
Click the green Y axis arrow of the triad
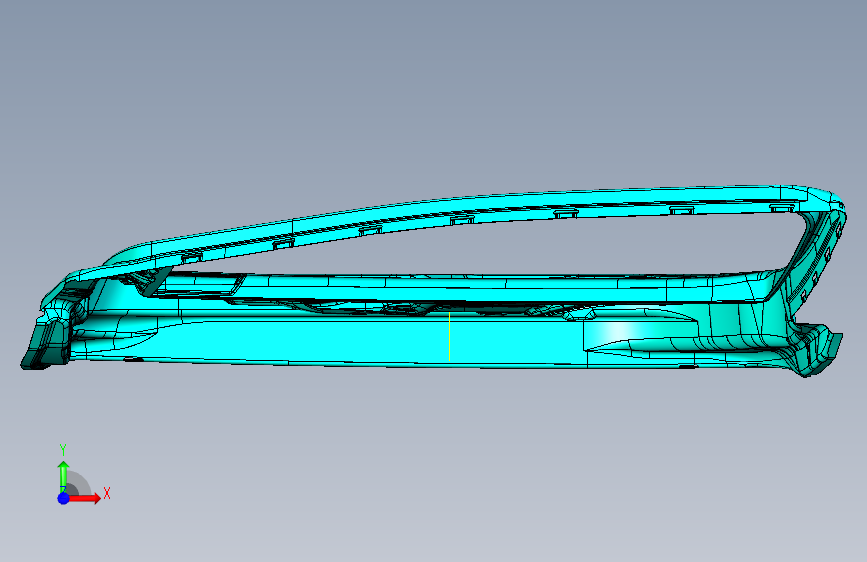[63, 477]
